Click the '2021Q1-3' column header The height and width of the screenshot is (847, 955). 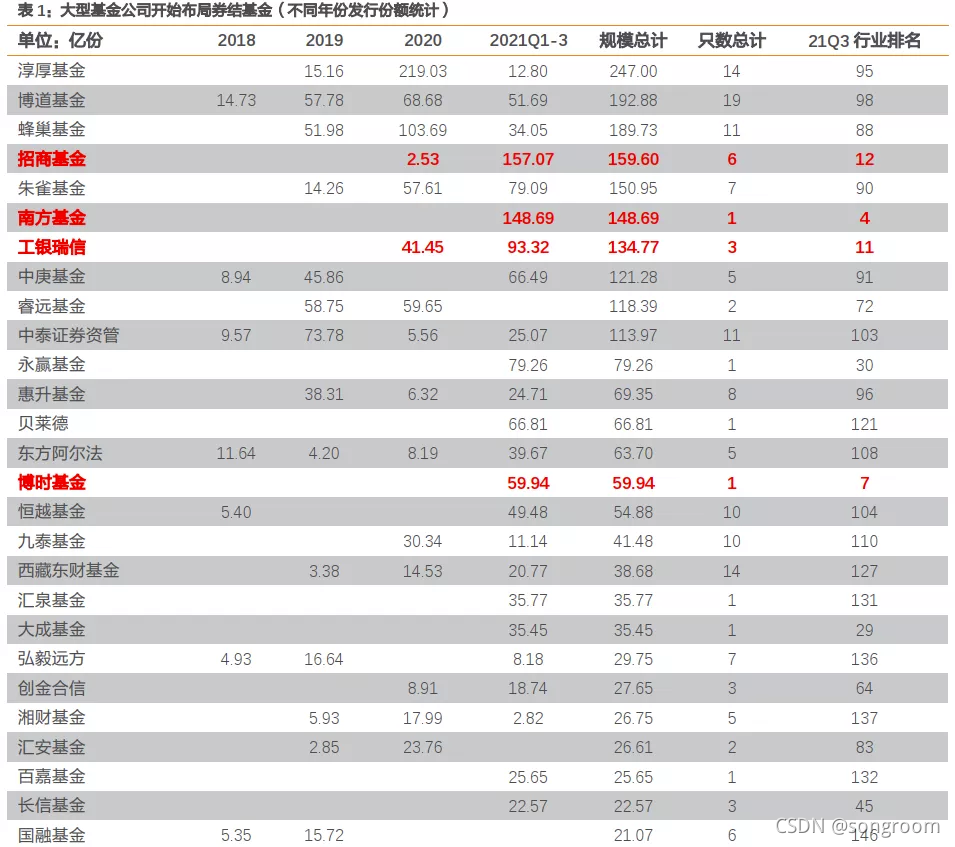(528, 40)
